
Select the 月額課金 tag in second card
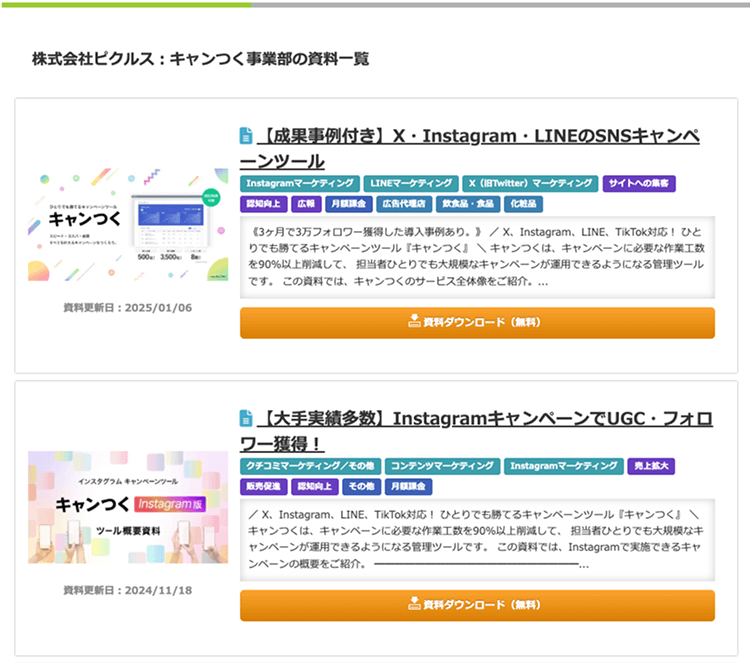[408, 487]
